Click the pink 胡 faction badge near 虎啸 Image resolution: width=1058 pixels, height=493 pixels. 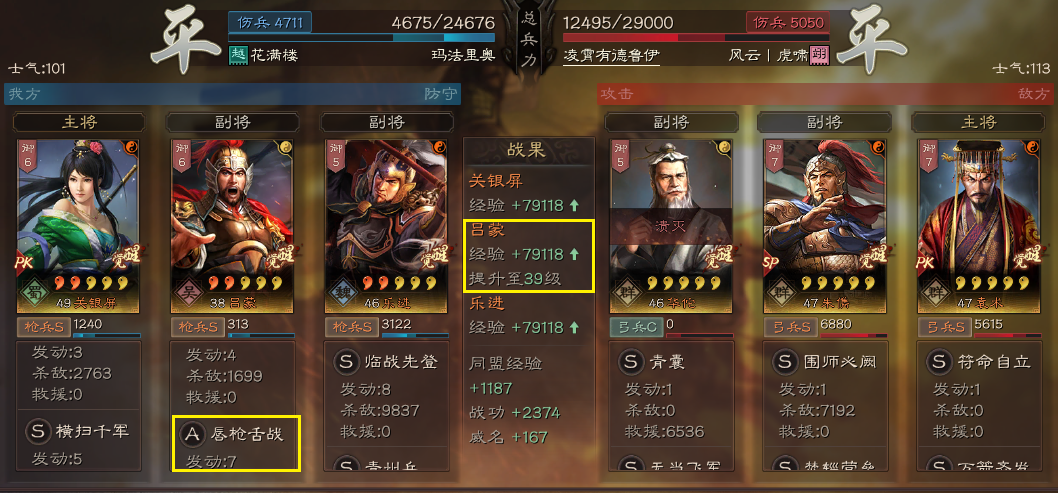pos(820,55)
